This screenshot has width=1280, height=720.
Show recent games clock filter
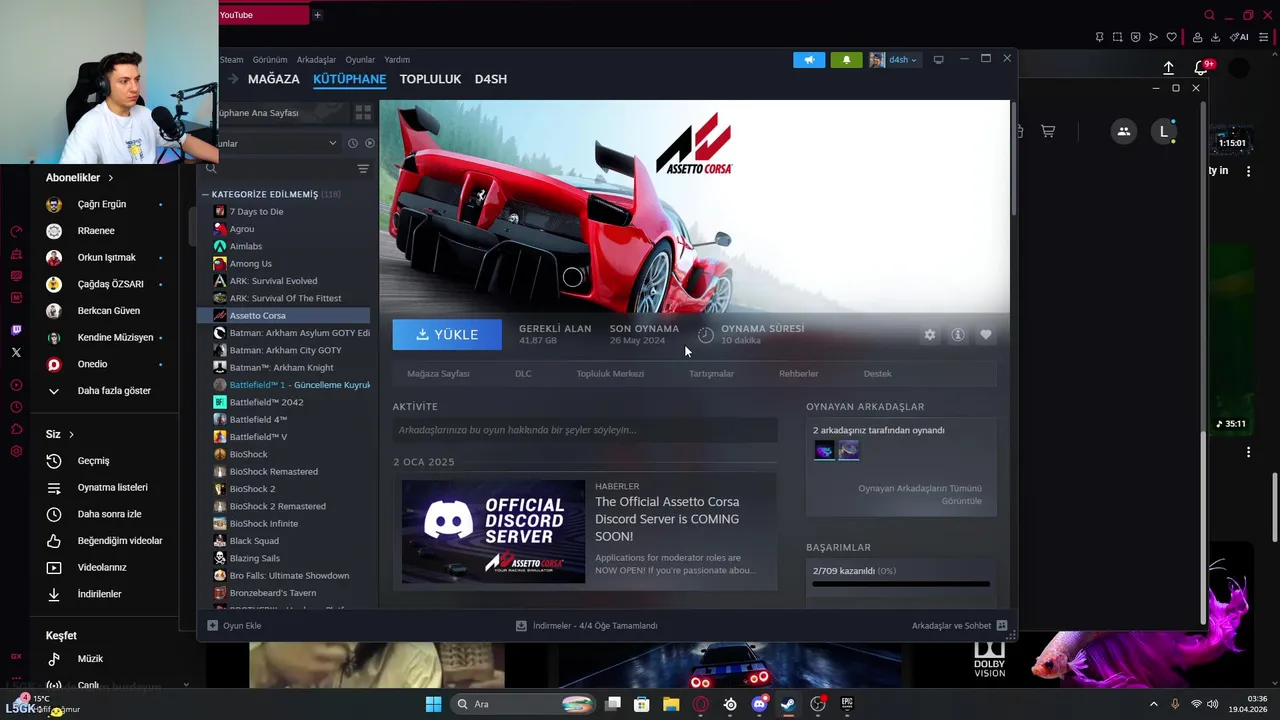coord(353,143)
